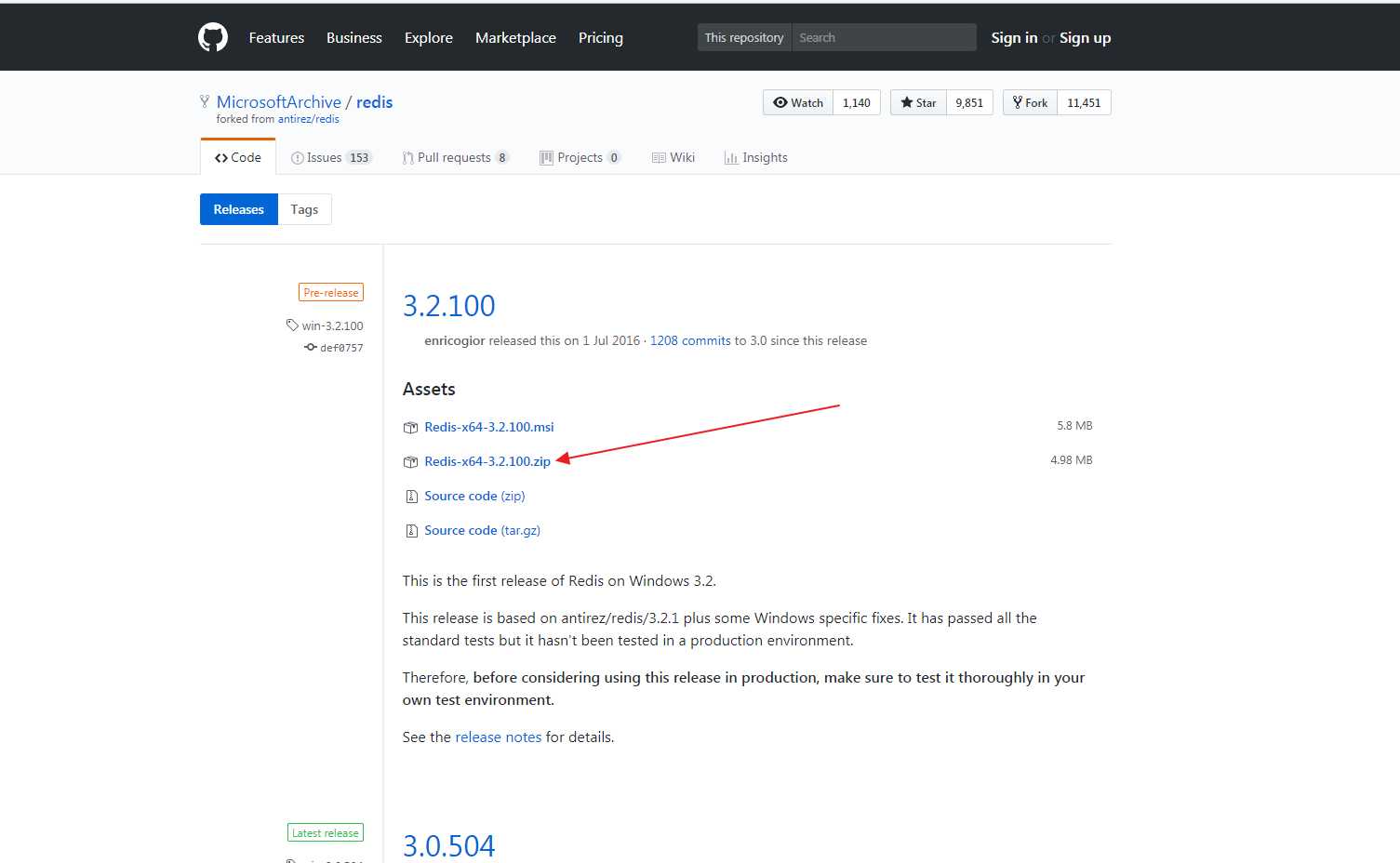This screenshot has height=863, width=1400.
Task: Open the antirez/redis forked-from link
Action: coord(309,119)
